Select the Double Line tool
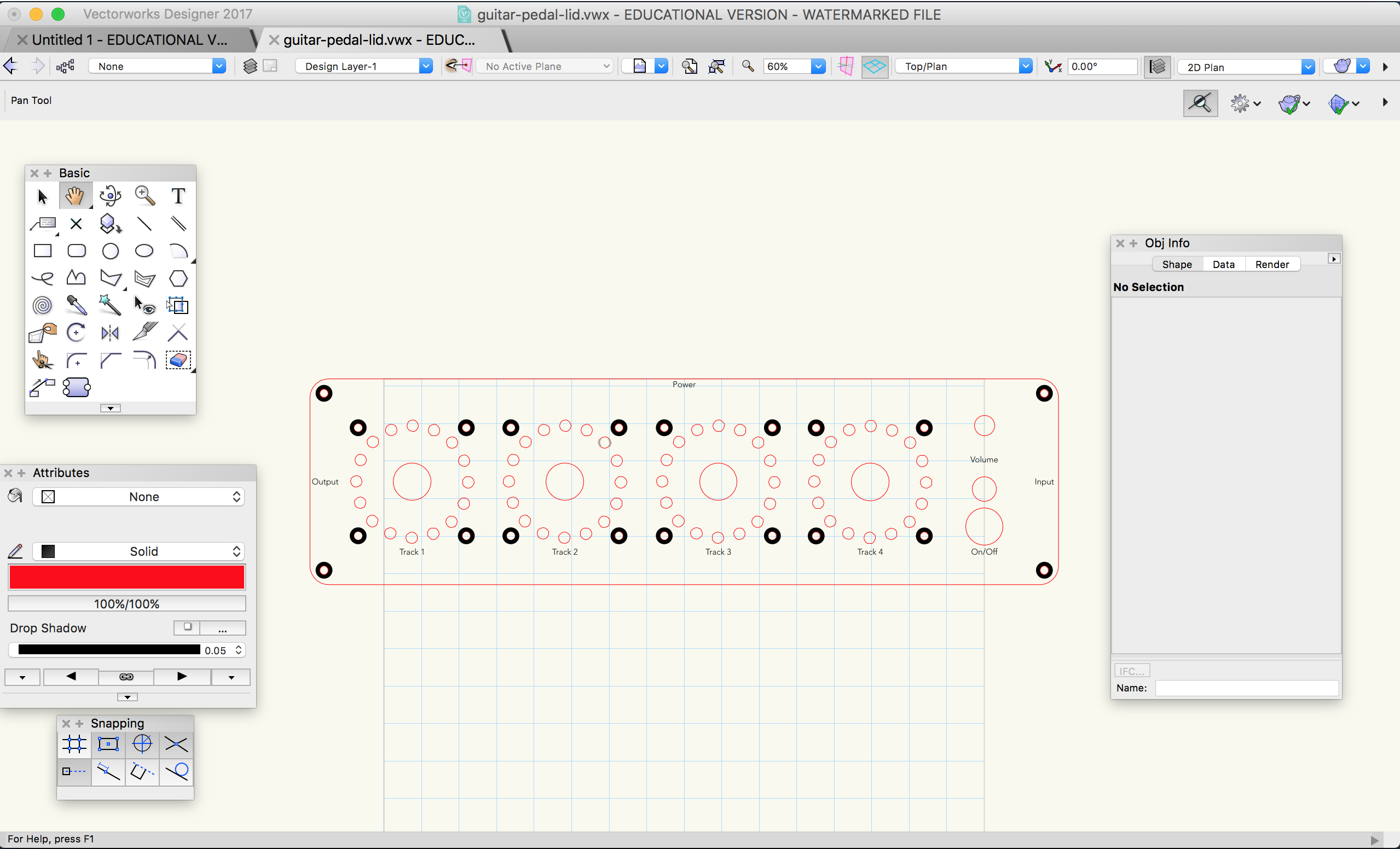 [x=178, y=224]
